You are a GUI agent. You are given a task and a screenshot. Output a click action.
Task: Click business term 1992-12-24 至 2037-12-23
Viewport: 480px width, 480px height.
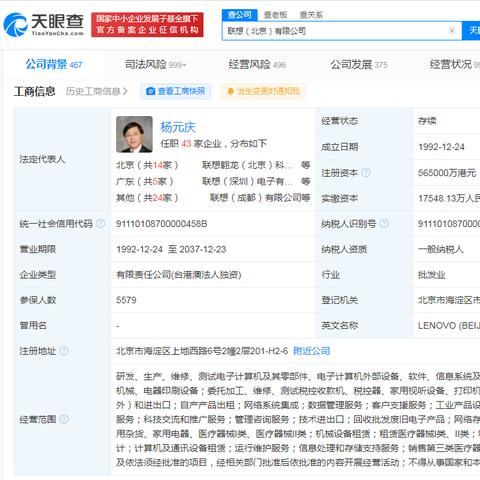click(x=171, y=249)
